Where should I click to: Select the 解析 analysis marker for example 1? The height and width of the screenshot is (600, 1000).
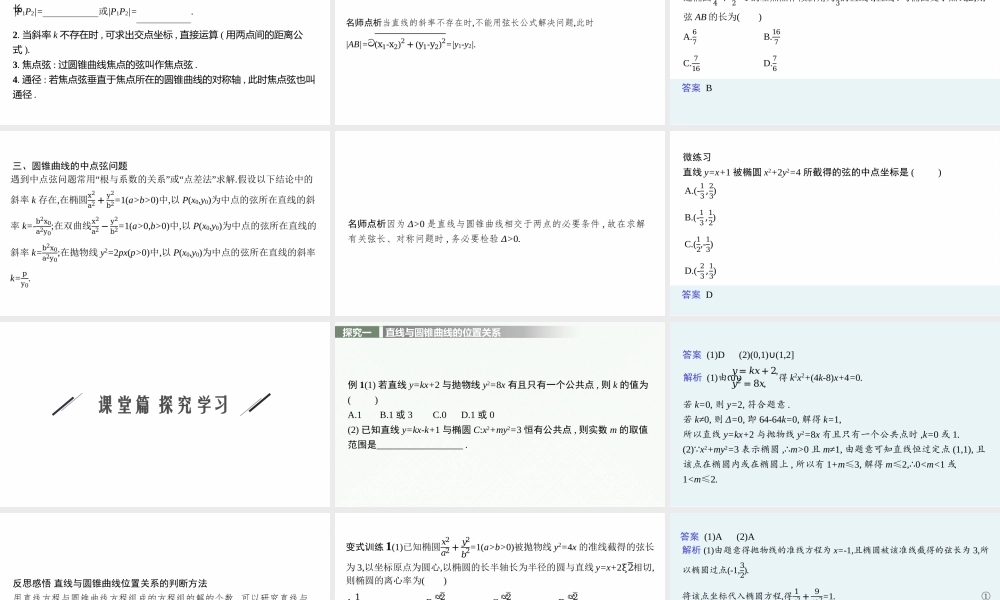(691, 378)
